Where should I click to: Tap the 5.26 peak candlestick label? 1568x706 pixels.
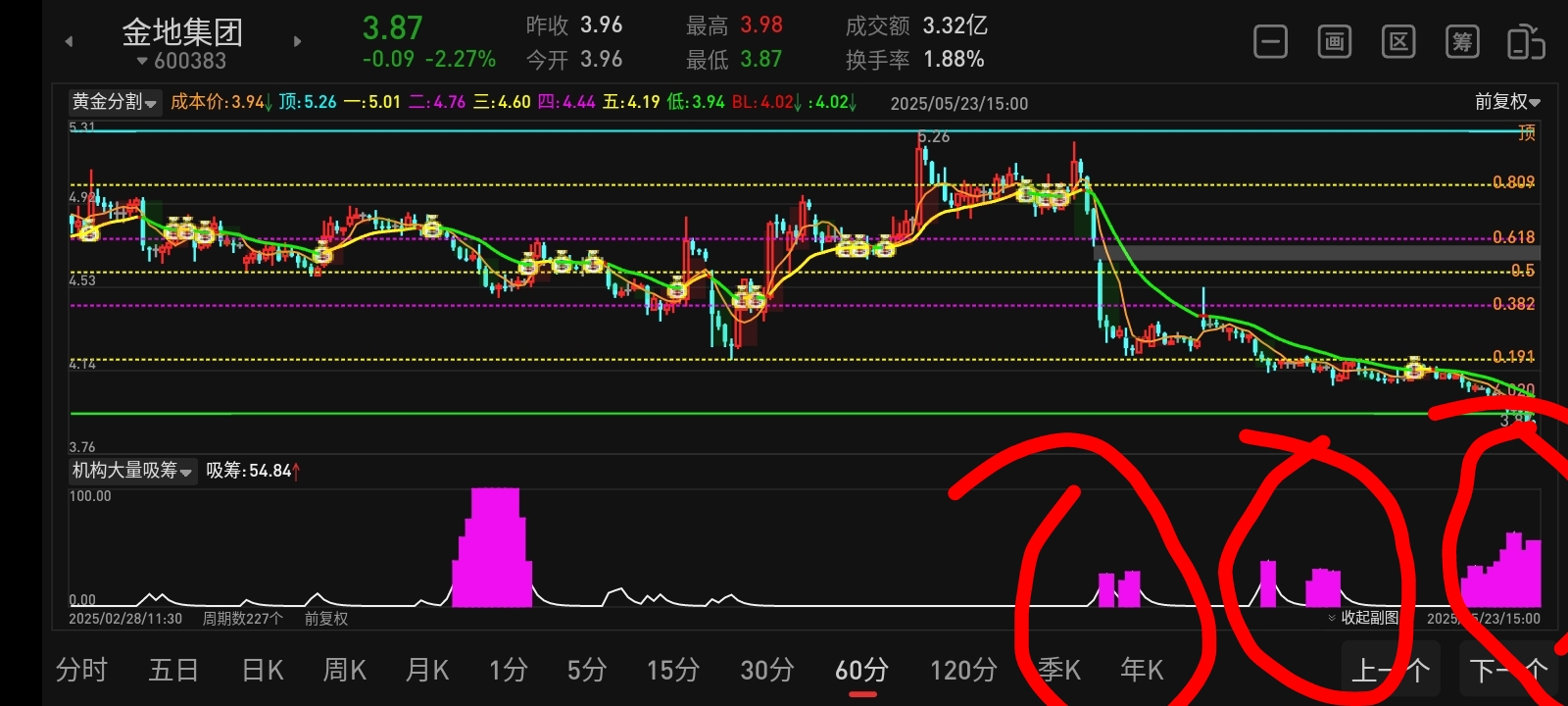tap(934, 136)
